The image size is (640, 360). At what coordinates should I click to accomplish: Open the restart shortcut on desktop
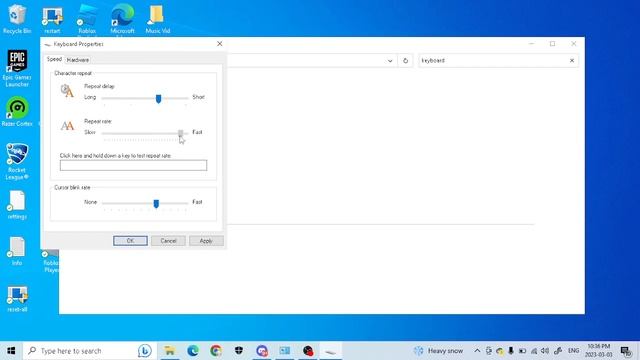click(x=52, y=20)
